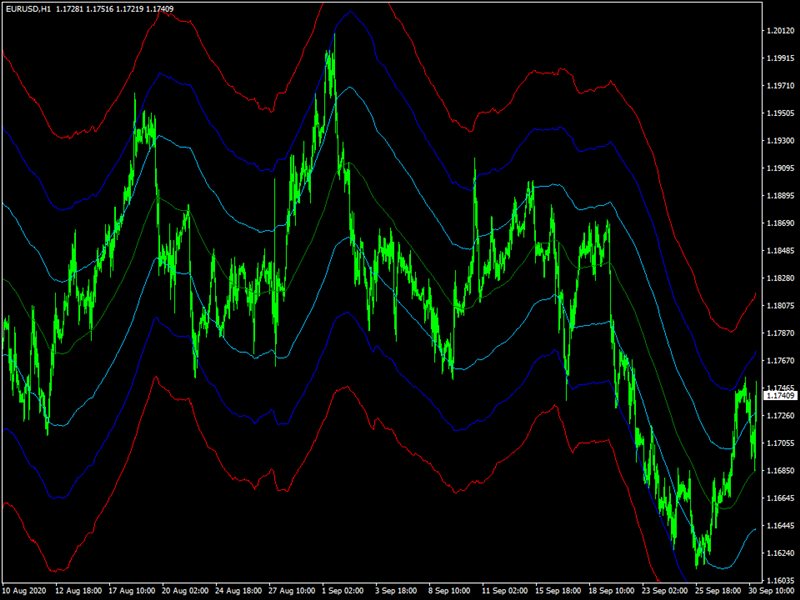Image resolution: width=800 pixels, height=600 pixels.
Task: Select price level 1.16645 on the scale
Action: tap(781, 498)
